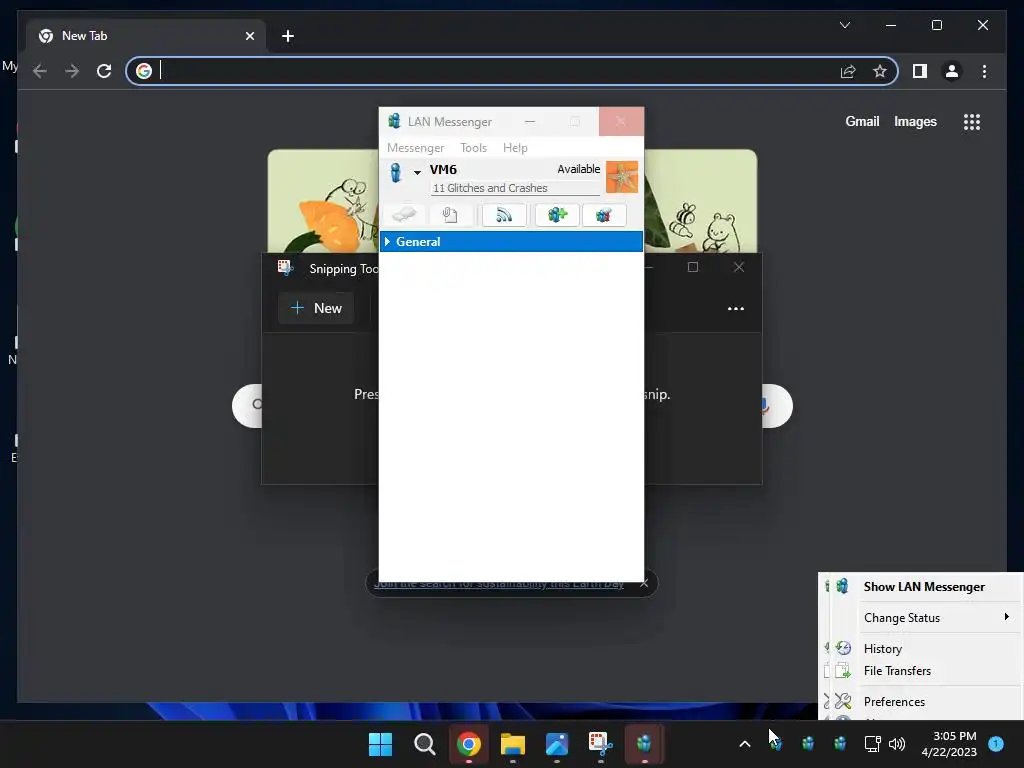Open the Snipping Tool three-dot more menu
The height and width of the screenshot is (768, 1024).
[x=736, y=309]
